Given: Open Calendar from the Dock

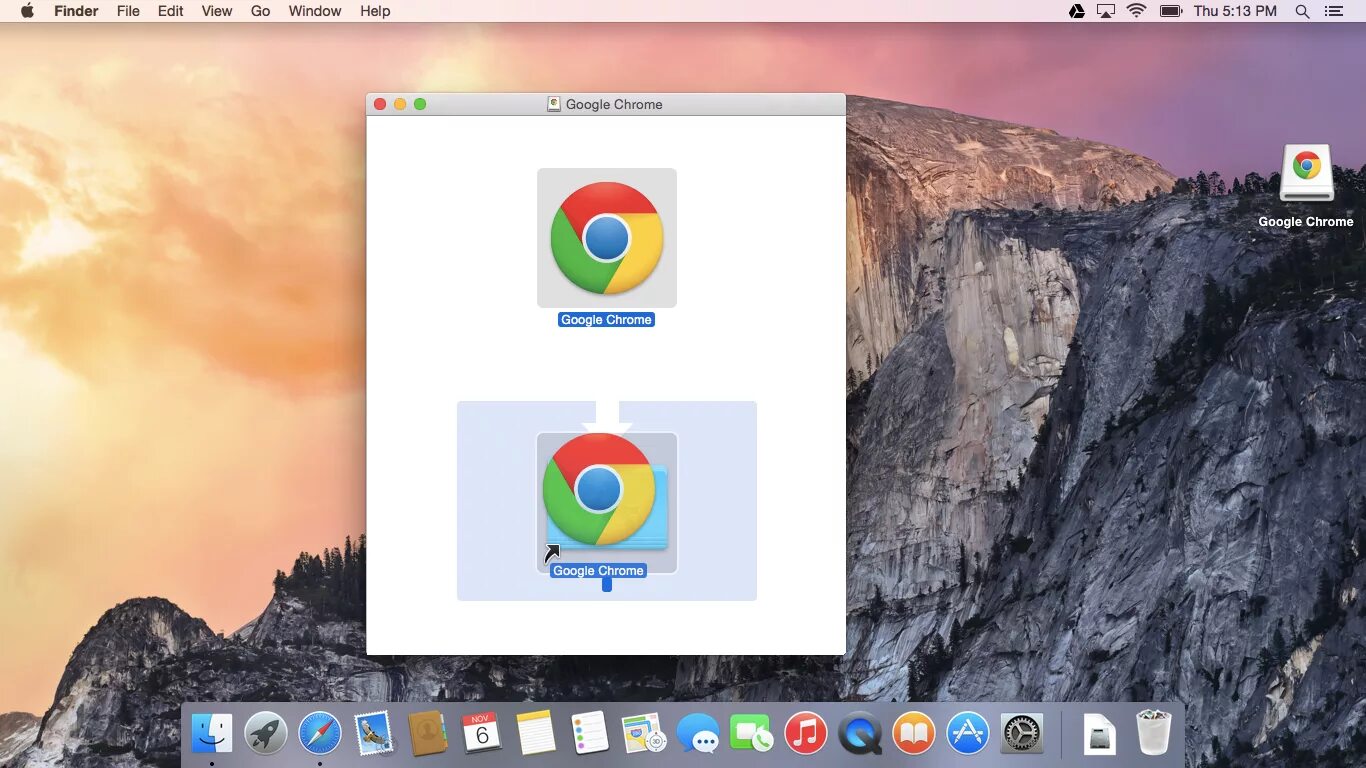Looking at the screenshot, I should pos(482,734).
